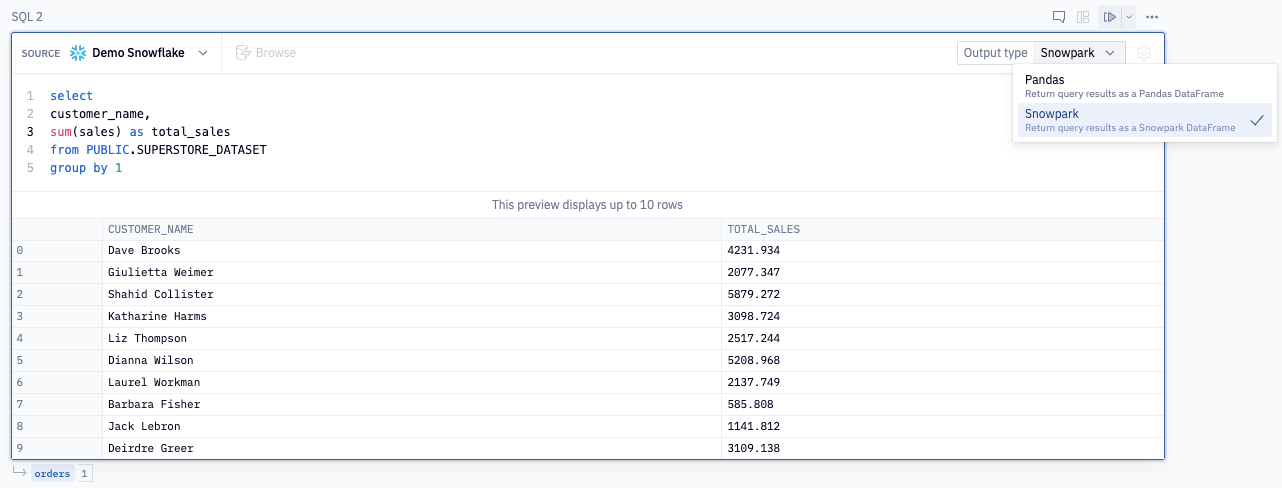Click the arrow icon beside orders
This screenshot has height=488, width=1282.
19,472
